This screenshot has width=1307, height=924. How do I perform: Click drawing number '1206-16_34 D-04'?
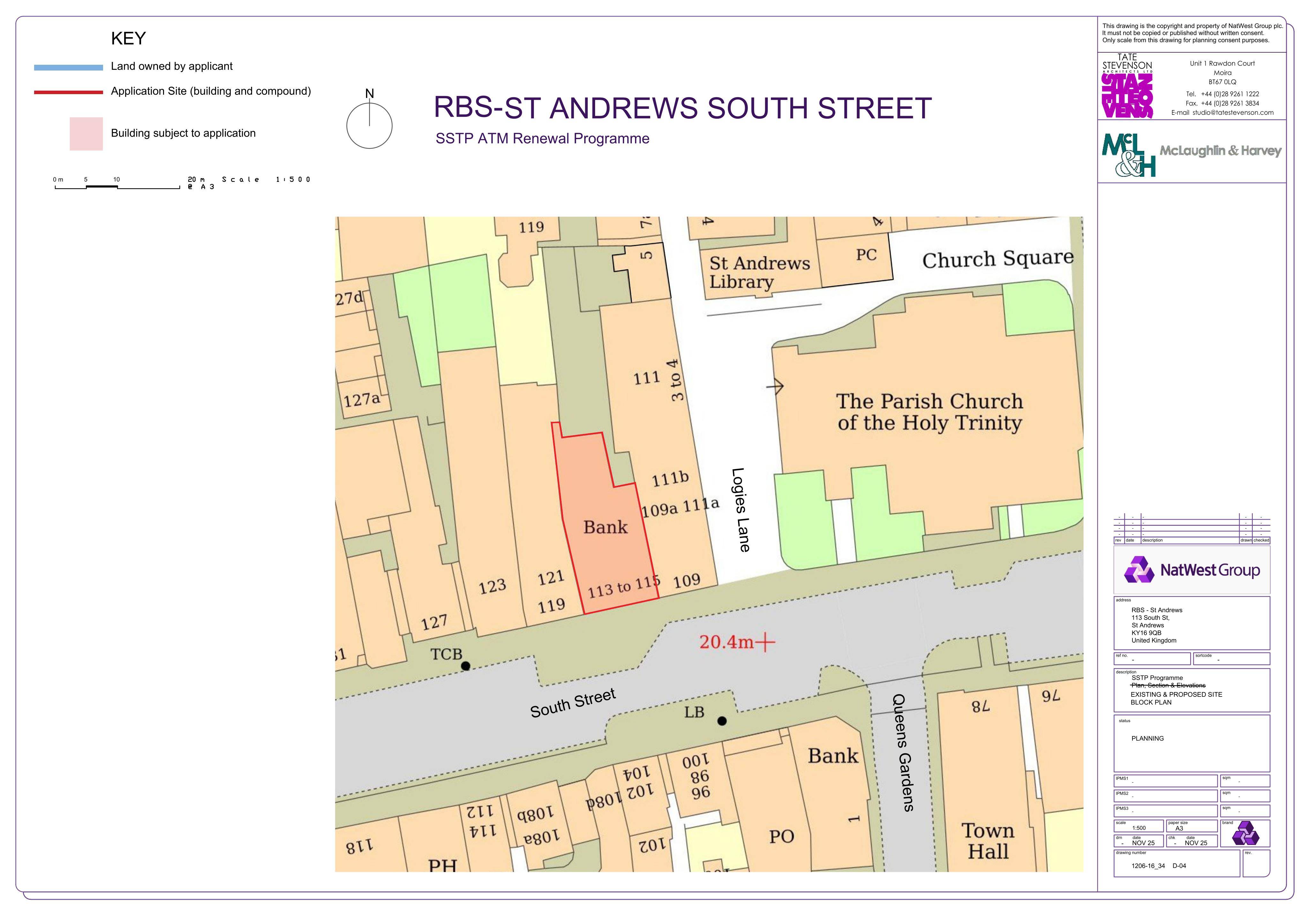[1158, 867]
